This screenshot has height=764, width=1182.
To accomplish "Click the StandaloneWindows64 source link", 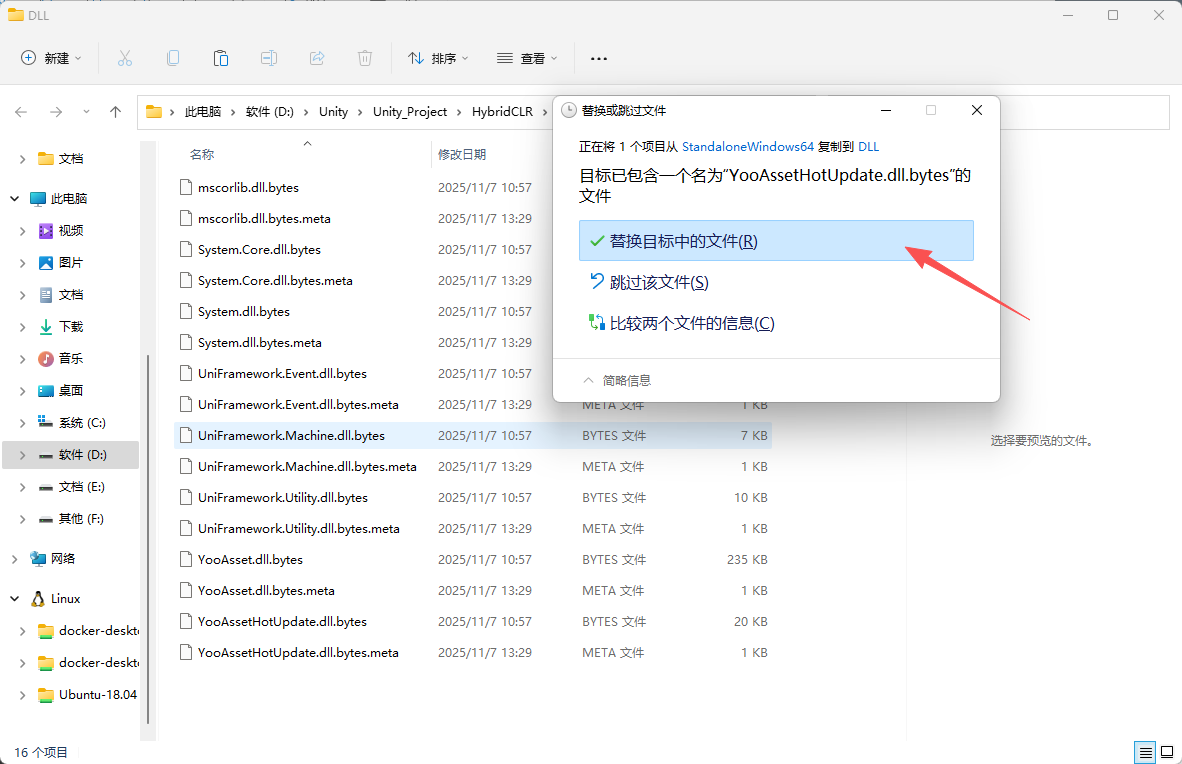I will point(748,146).
